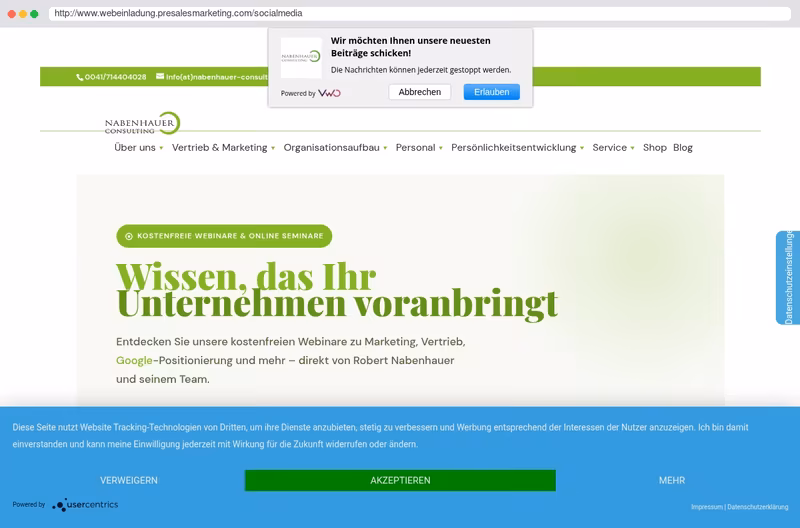Open the Organisationsaufbau menu
800x528 pixels.
[332, 147]
